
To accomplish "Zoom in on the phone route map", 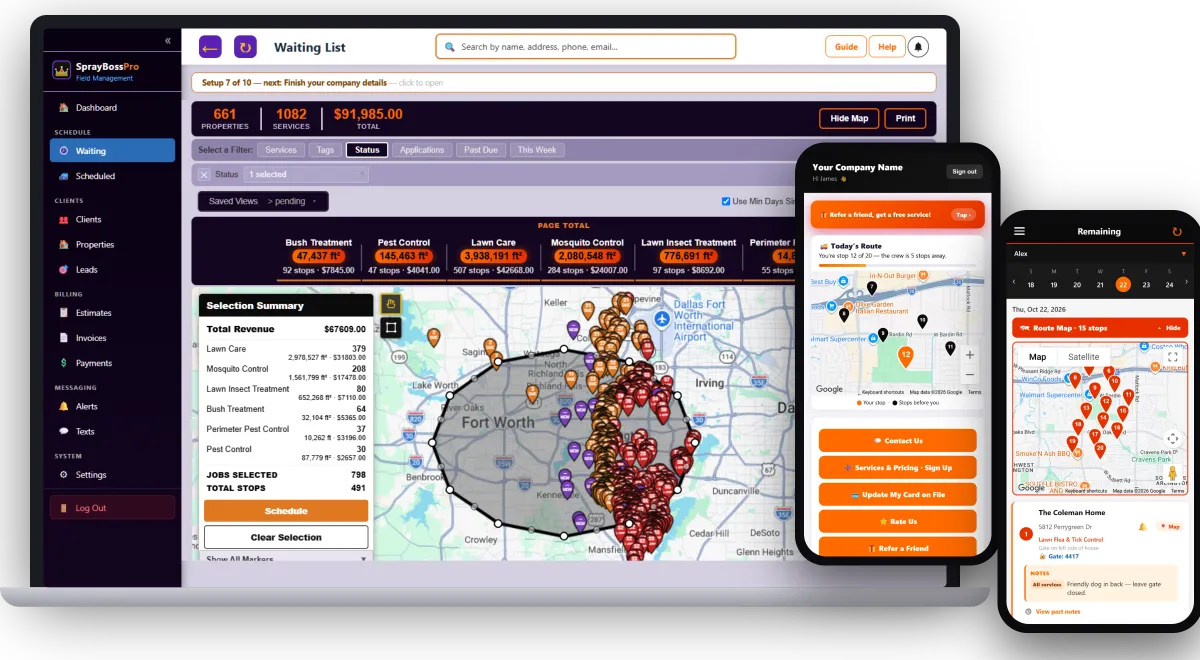I will [x=970, y=354].
